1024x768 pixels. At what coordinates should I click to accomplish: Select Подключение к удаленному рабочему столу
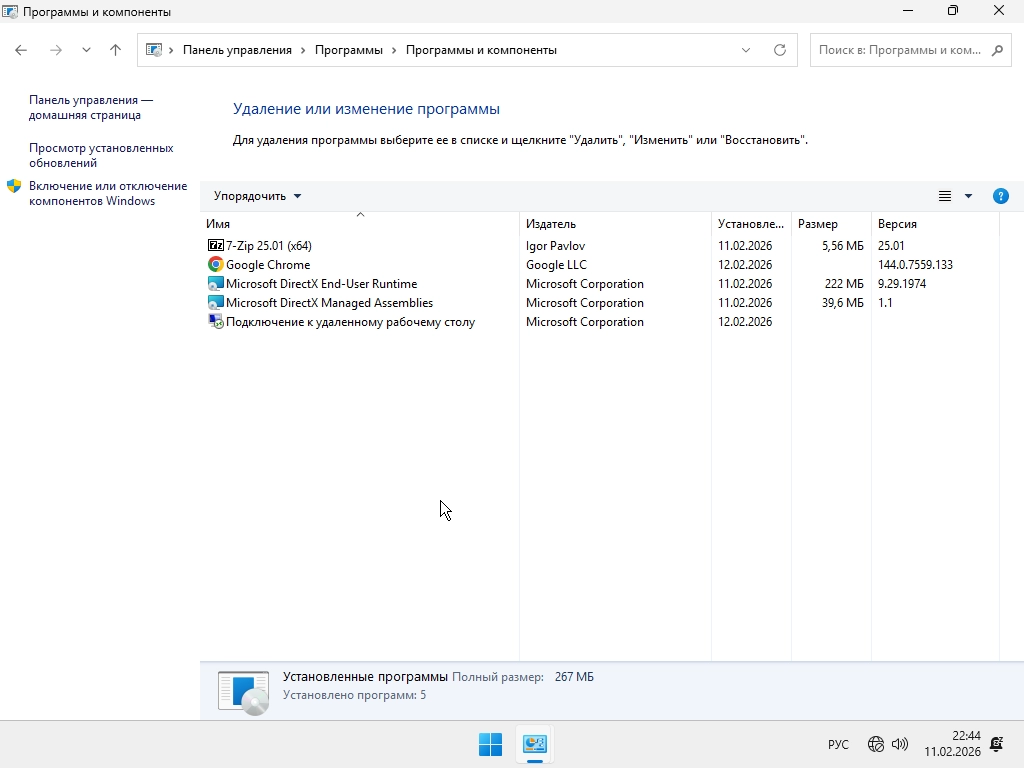(x=350, y=322)
